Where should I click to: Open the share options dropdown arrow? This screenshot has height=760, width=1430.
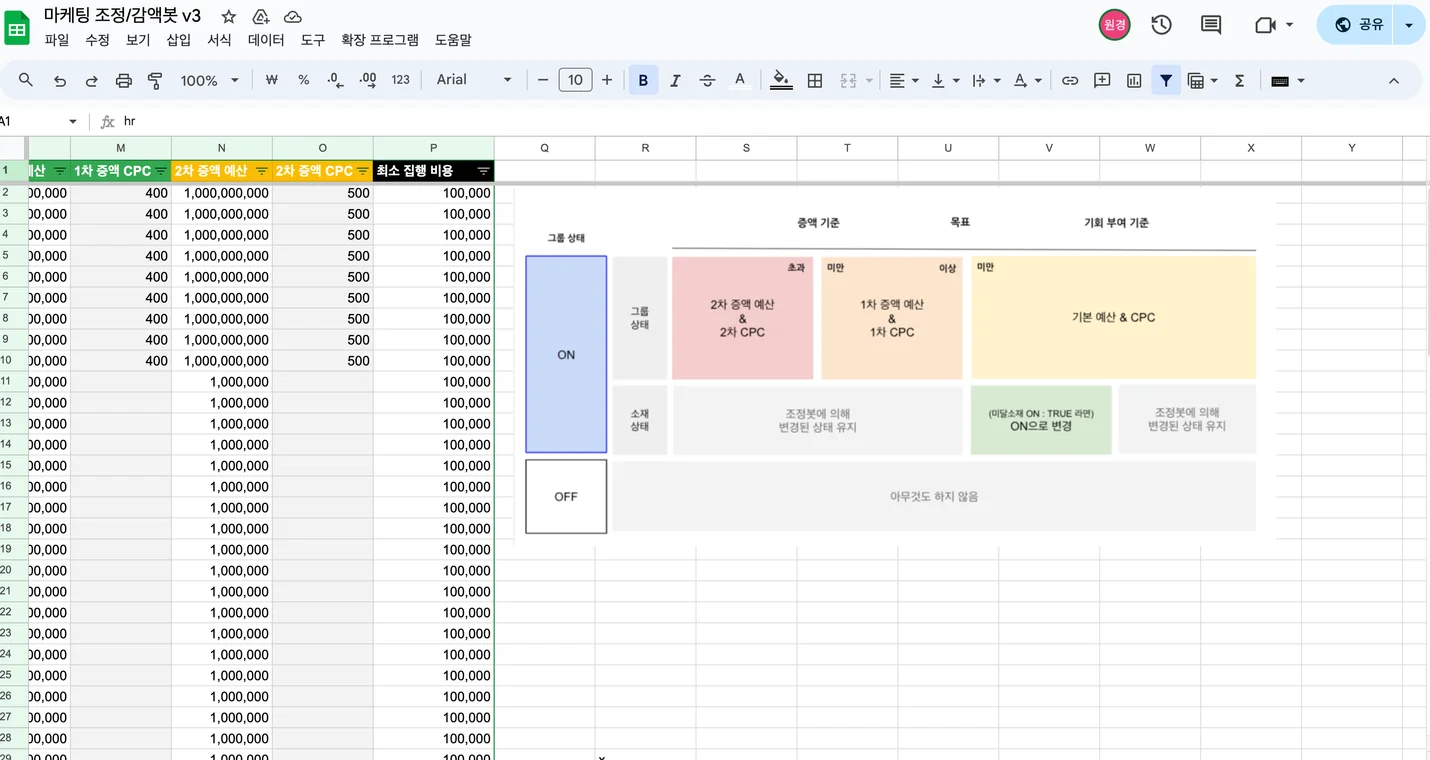click(x=1409, y=25)
